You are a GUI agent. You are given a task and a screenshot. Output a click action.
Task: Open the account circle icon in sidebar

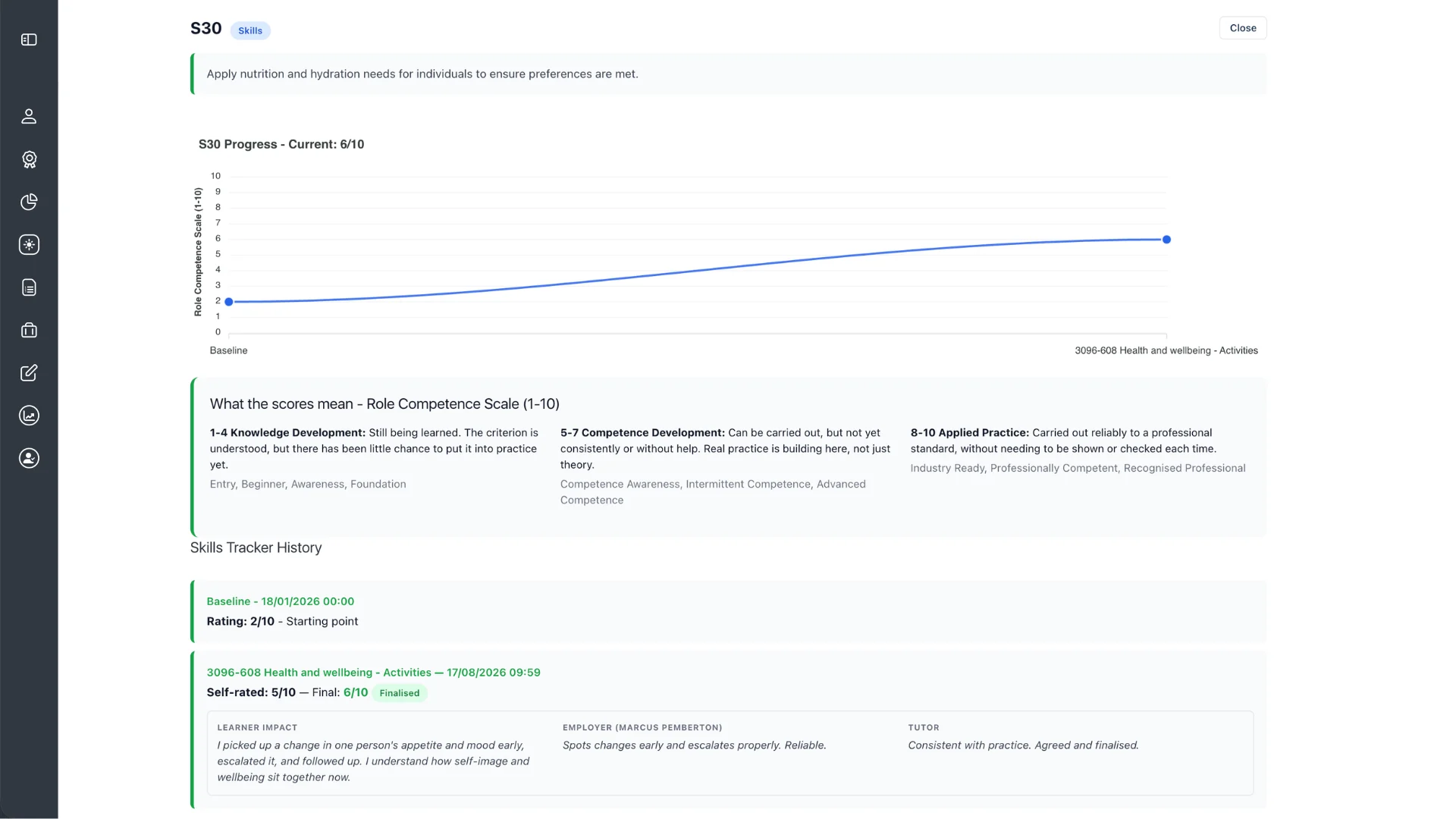pos(29,458)
